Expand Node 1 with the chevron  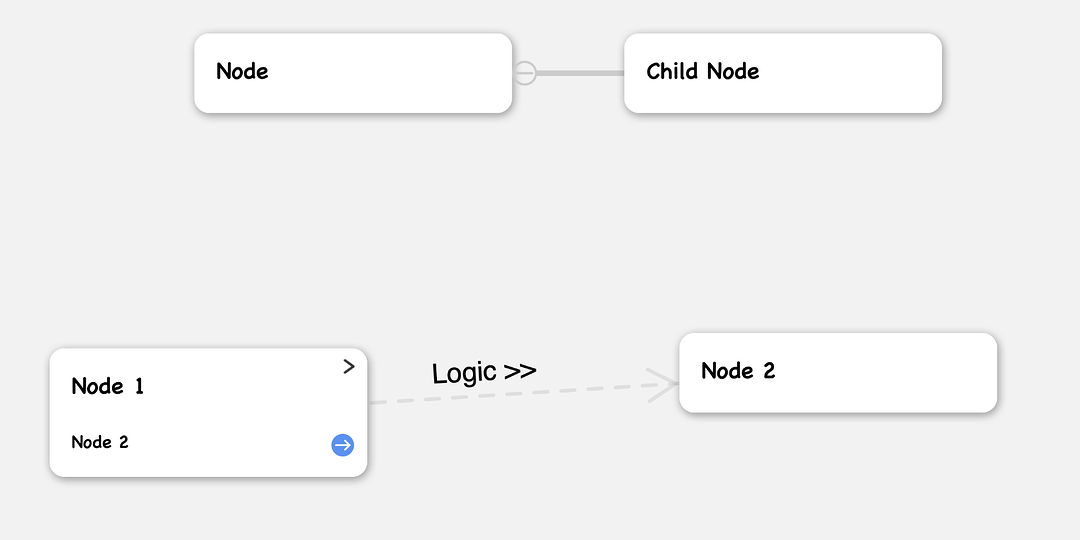tap(349, 367)
